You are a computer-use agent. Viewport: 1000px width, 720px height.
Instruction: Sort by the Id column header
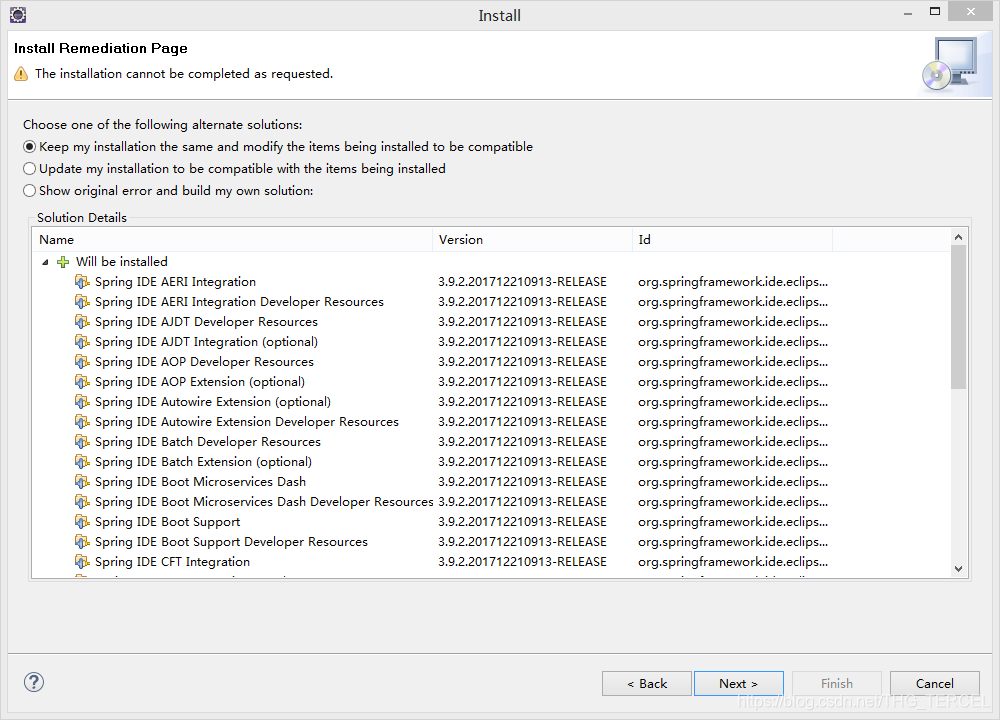pyautogui.click(x=732, y=240)
